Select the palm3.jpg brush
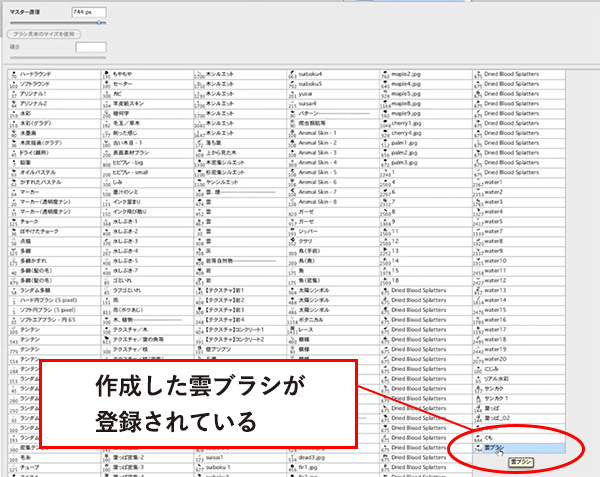The height and width of the screenshot is (477, 600). [x=426, y=163]
